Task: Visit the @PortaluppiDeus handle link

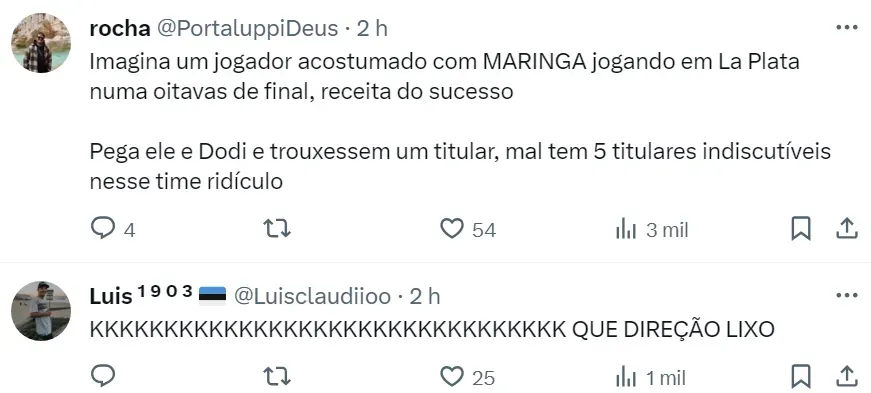Action: [247, 28]
